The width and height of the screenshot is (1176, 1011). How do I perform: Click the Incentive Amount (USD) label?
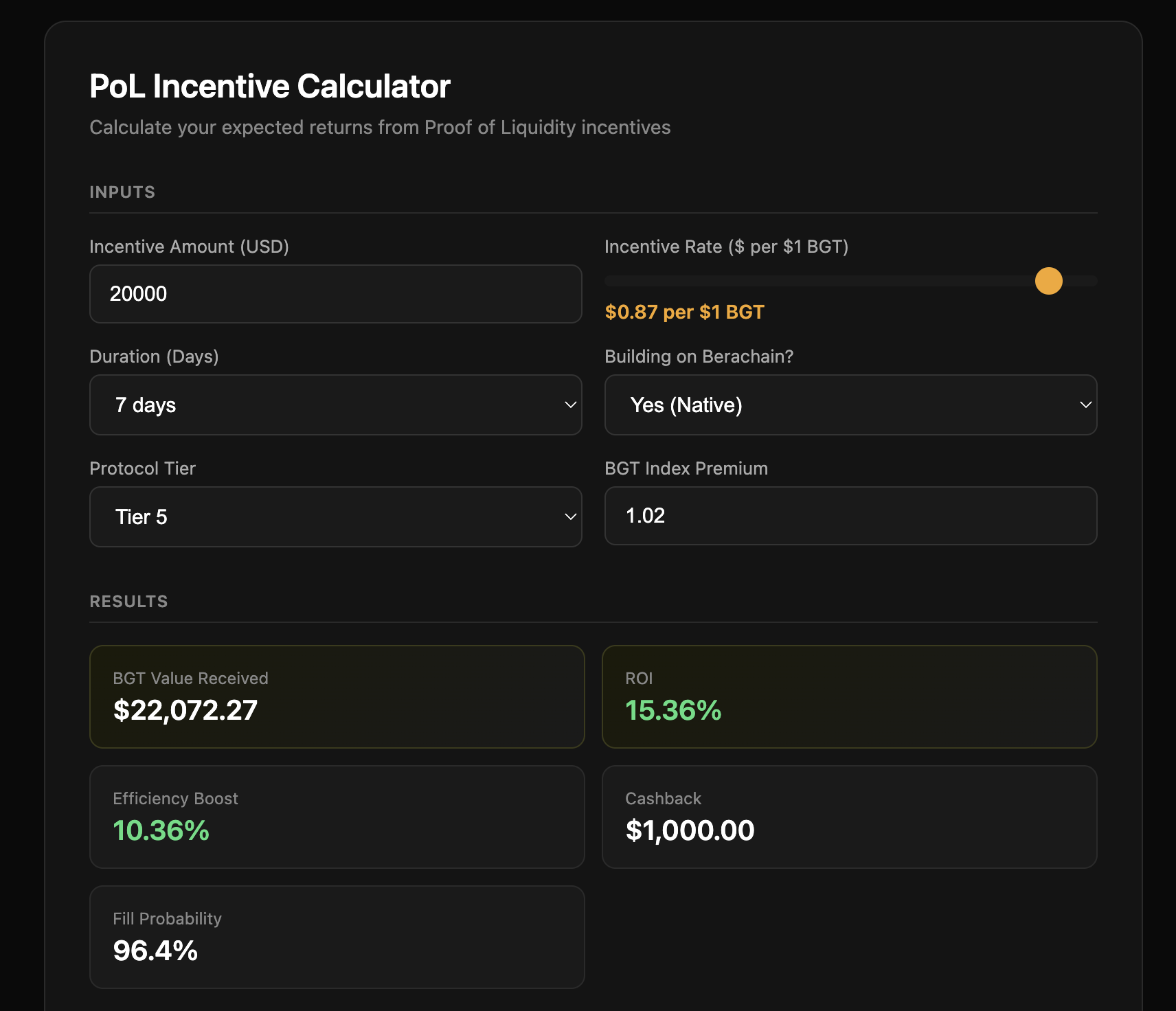point(189,247)
